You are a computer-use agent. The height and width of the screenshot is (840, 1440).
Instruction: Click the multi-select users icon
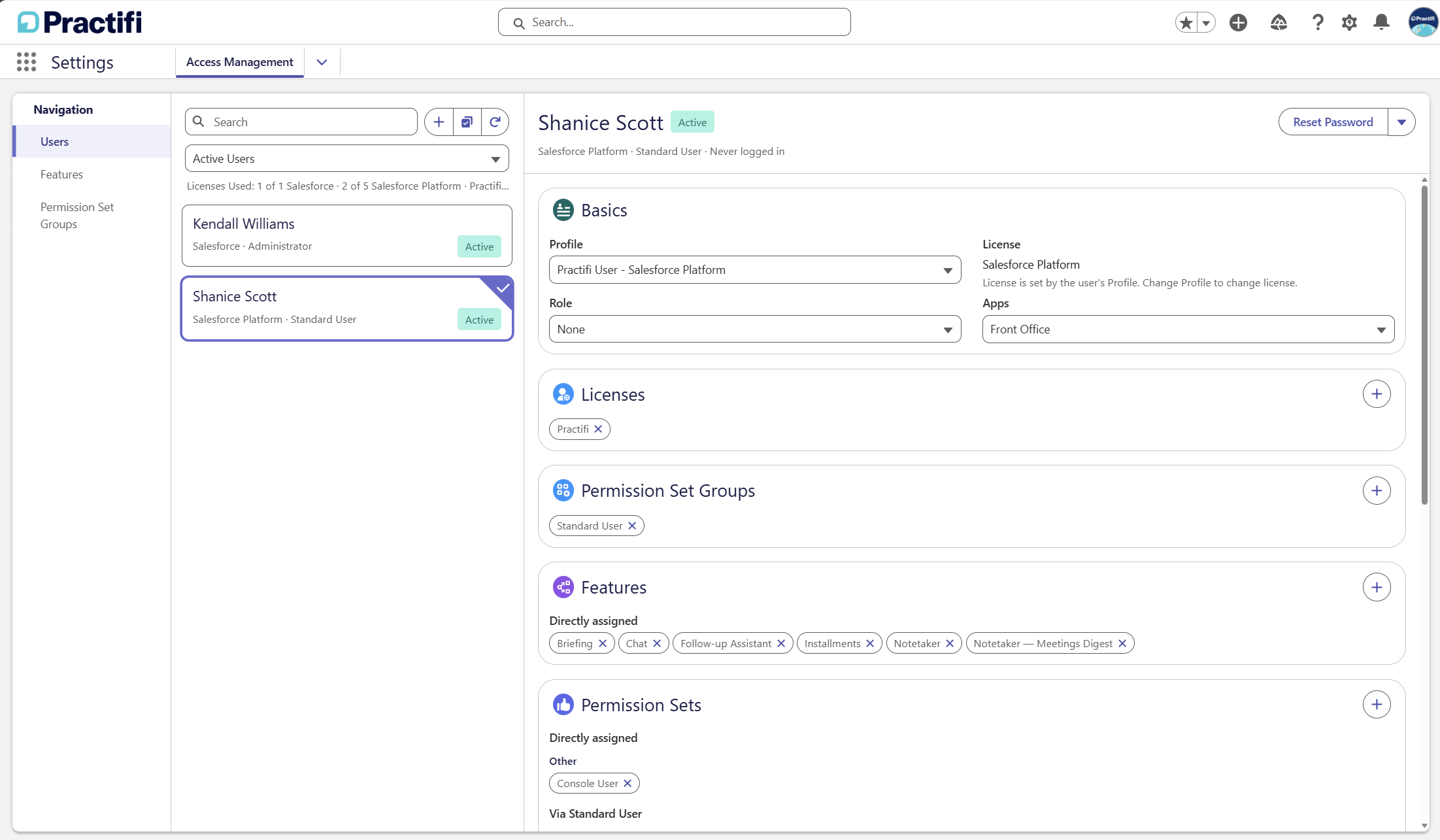(467, 122)
